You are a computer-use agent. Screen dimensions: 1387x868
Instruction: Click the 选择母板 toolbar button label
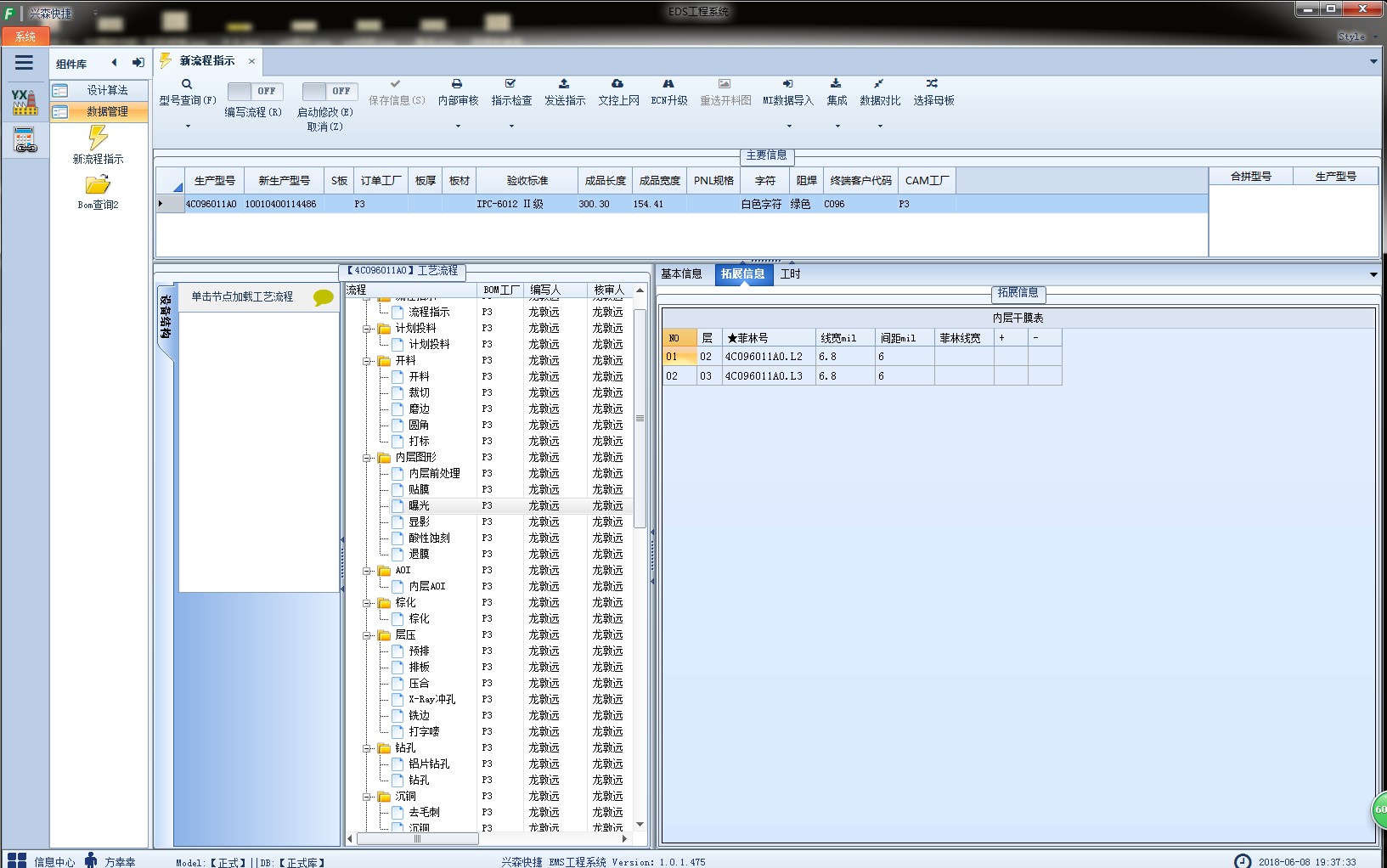(x=933, y=101)
